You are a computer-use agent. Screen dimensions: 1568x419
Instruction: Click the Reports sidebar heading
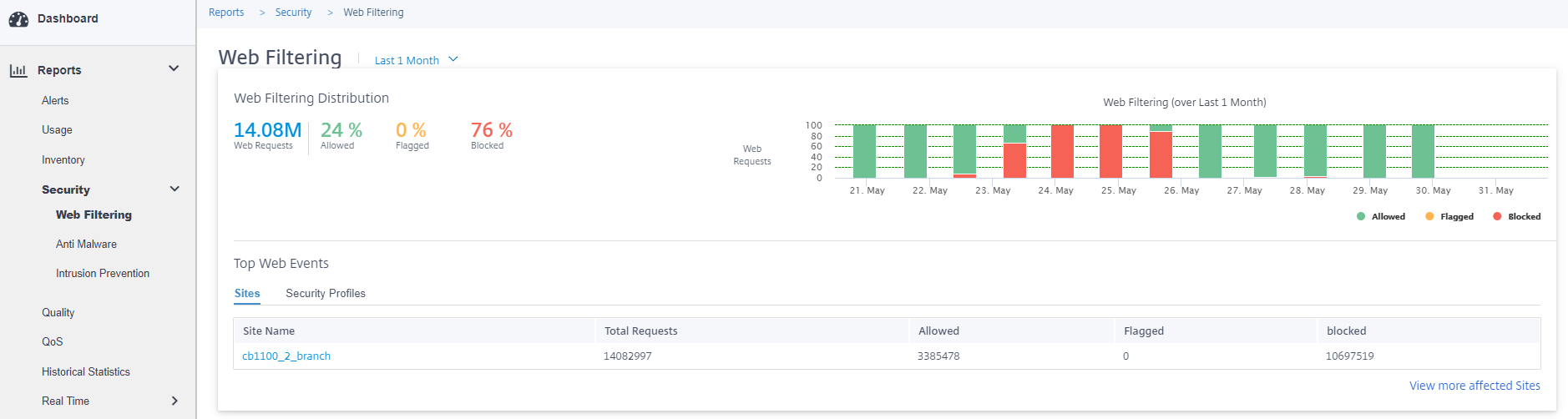point(59,70)
